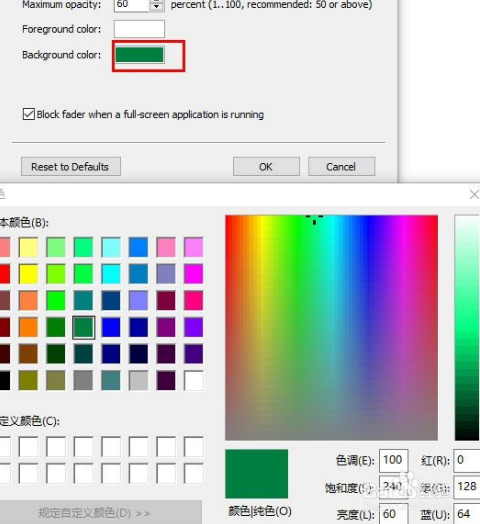Click the Foreground color white swatch

pos(139,29)
